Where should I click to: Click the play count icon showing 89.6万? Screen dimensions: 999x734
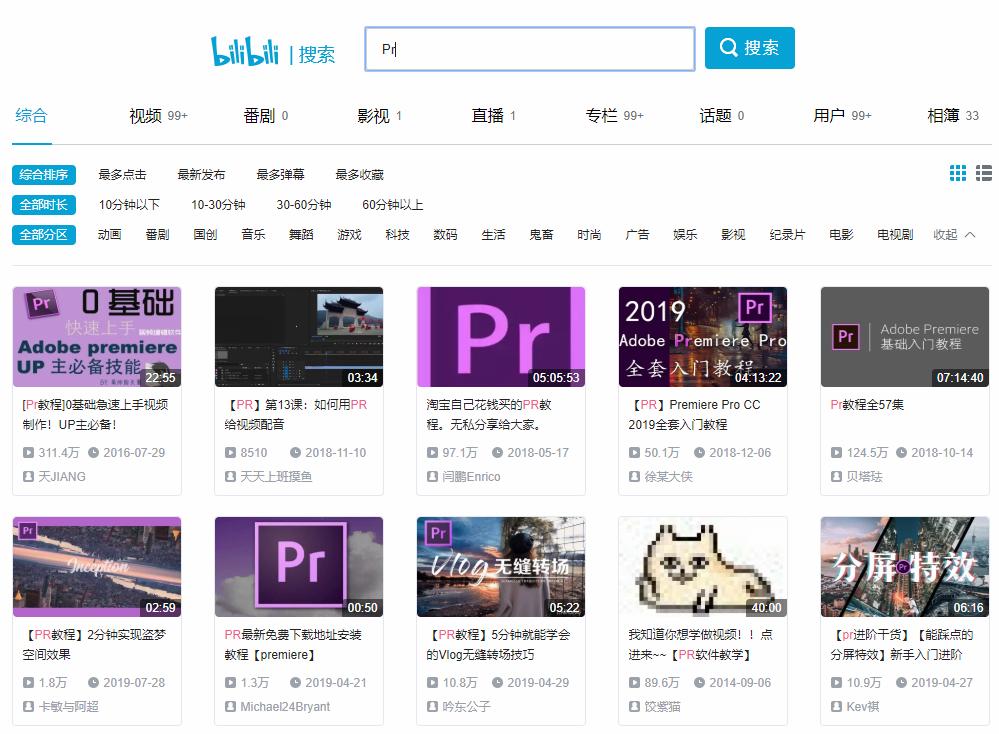633,685
